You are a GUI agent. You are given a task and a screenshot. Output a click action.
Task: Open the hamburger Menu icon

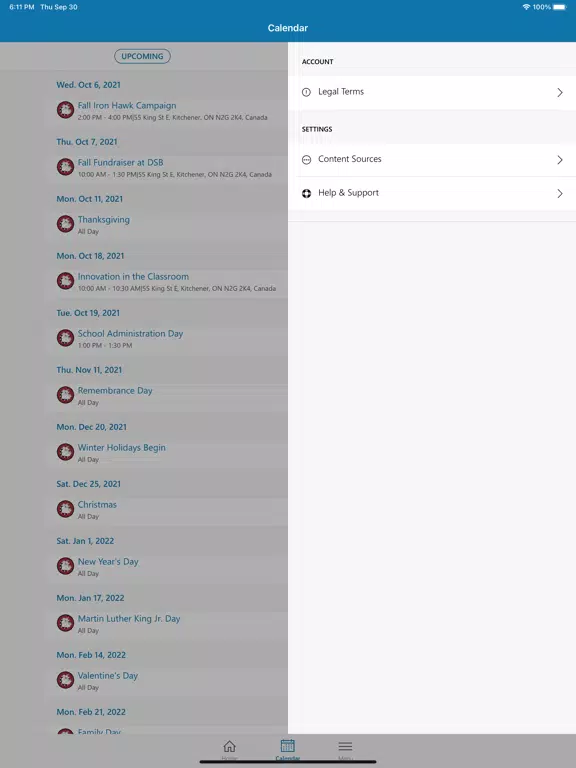pos(345,746)
